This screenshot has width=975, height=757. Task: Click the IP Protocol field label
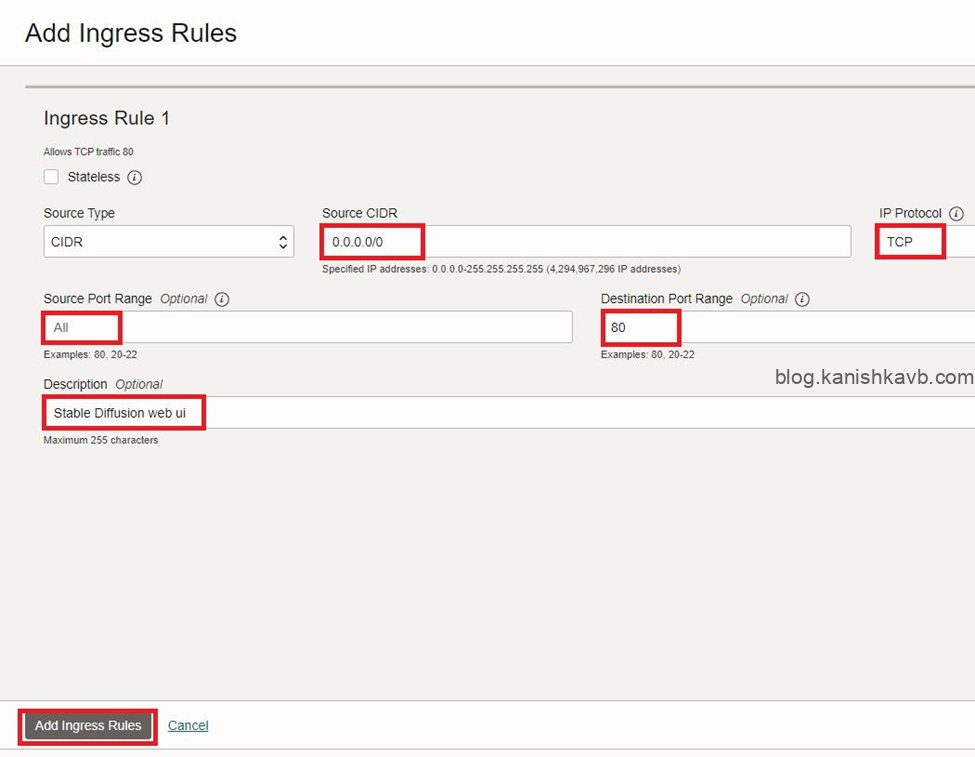910,213
